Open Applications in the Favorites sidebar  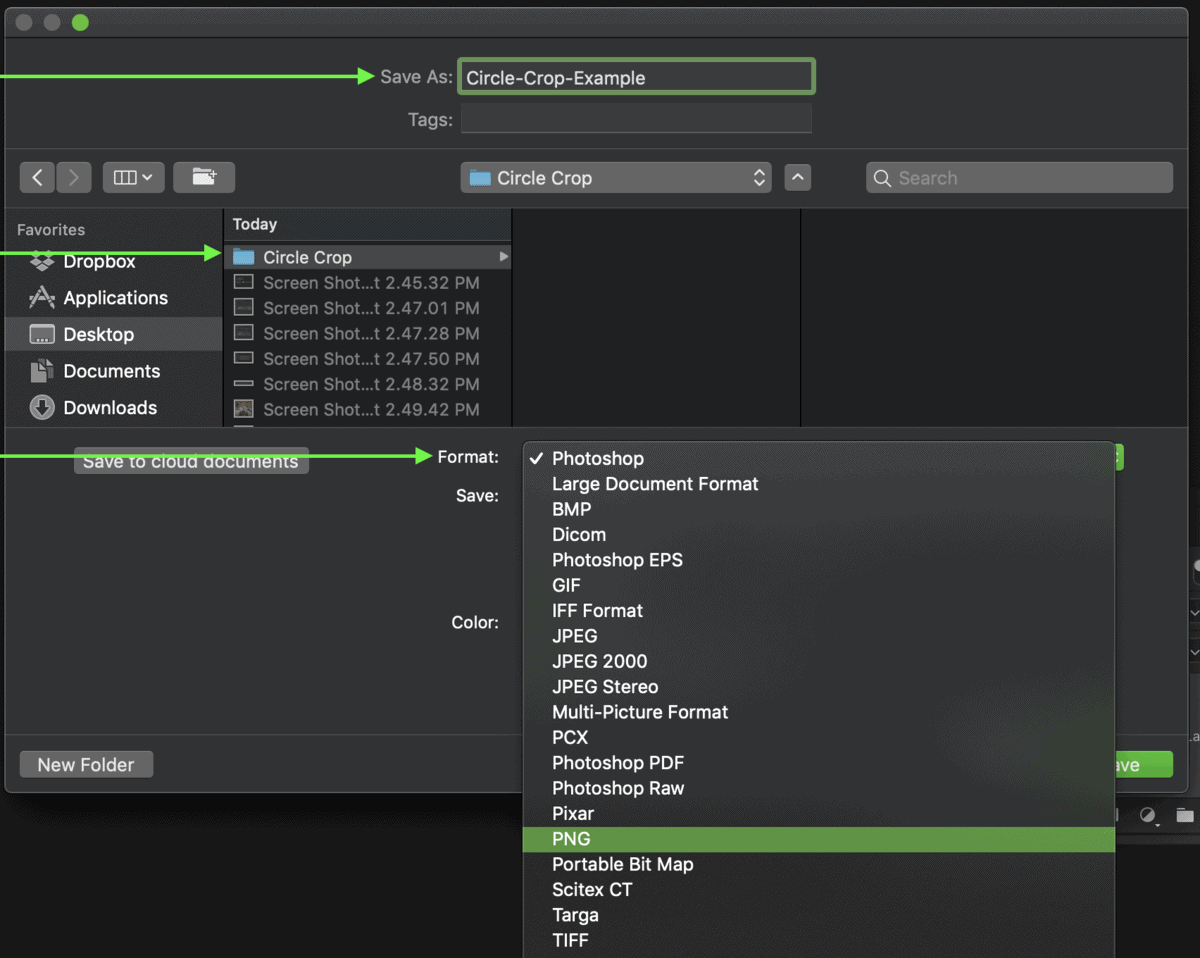(x=99, y=298)
